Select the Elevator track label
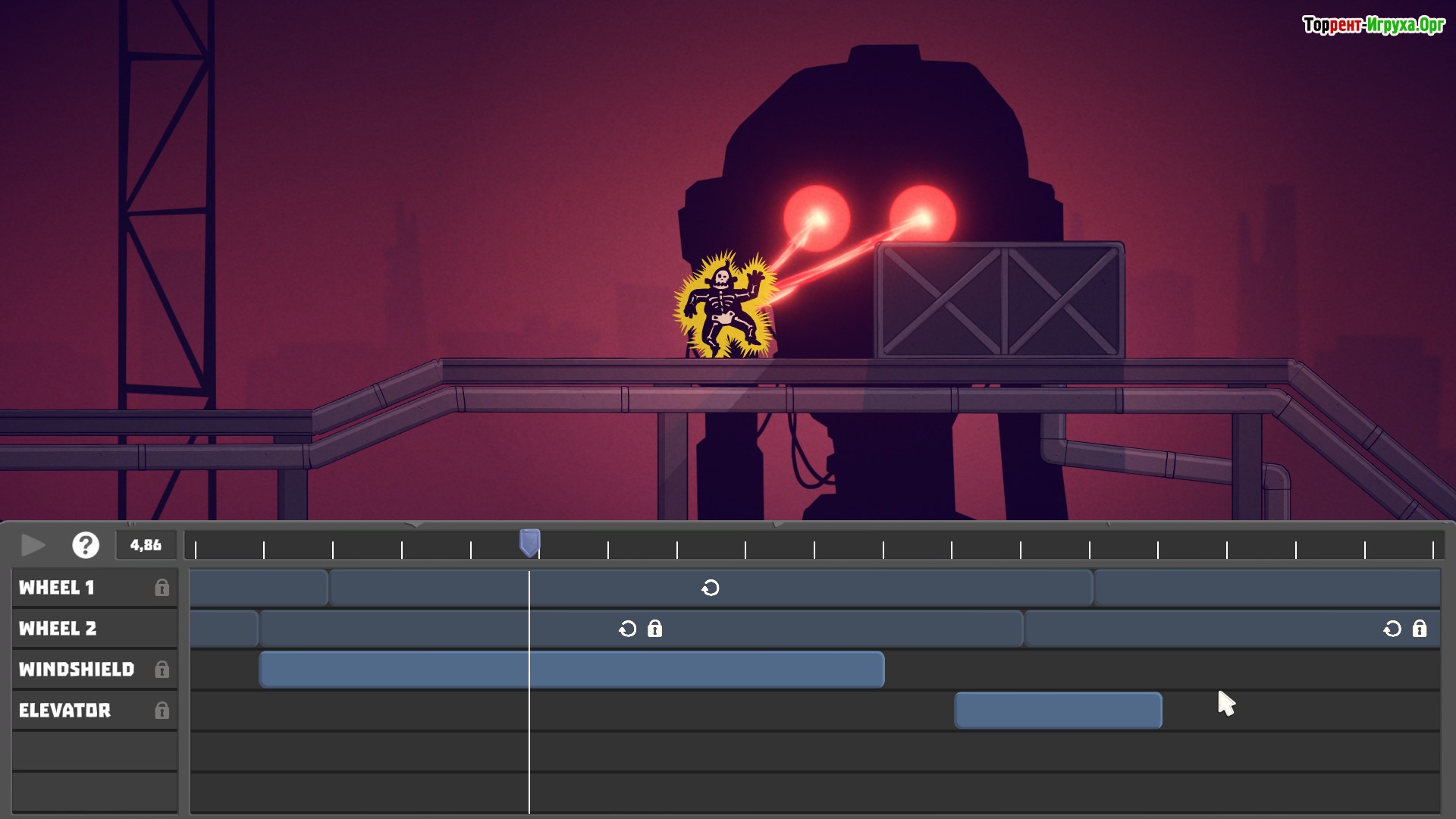1456x819 pixels. (65, 711)
